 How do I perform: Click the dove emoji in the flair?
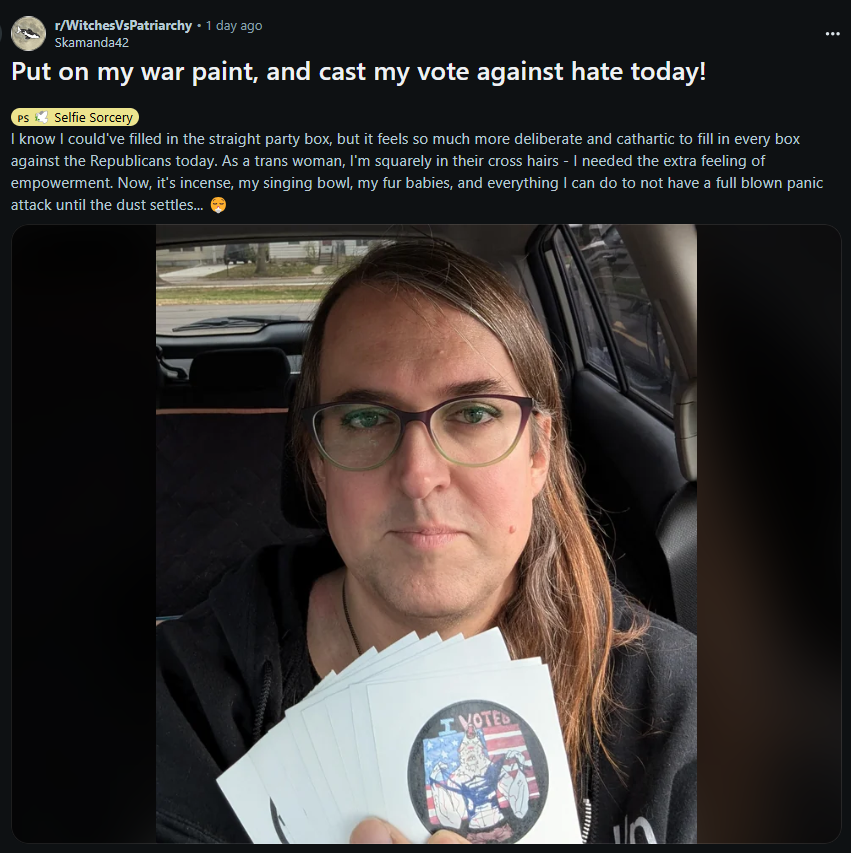41,118
